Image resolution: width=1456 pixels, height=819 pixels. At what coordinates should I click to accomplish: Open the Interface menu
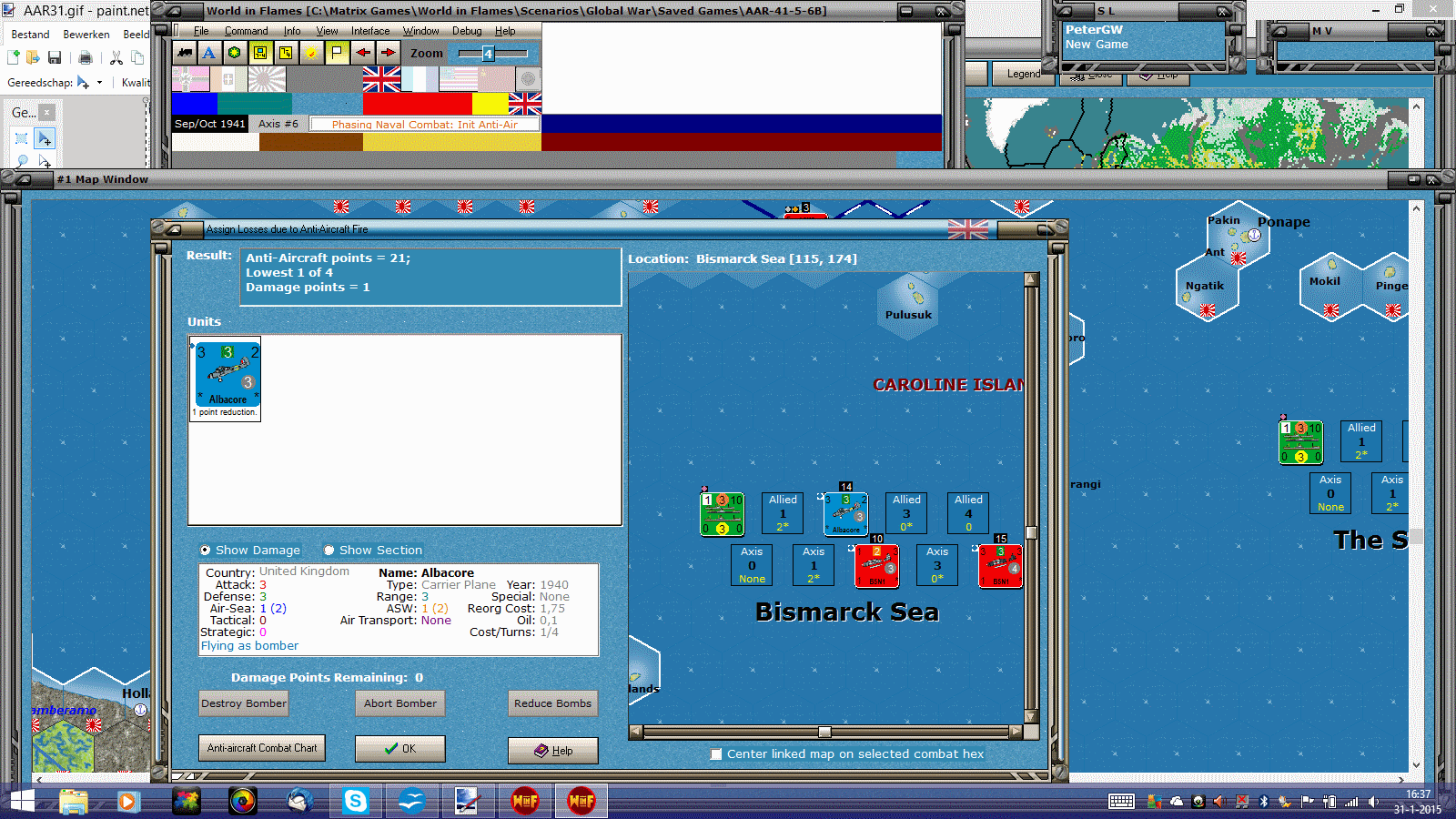[x=370, y=31]
